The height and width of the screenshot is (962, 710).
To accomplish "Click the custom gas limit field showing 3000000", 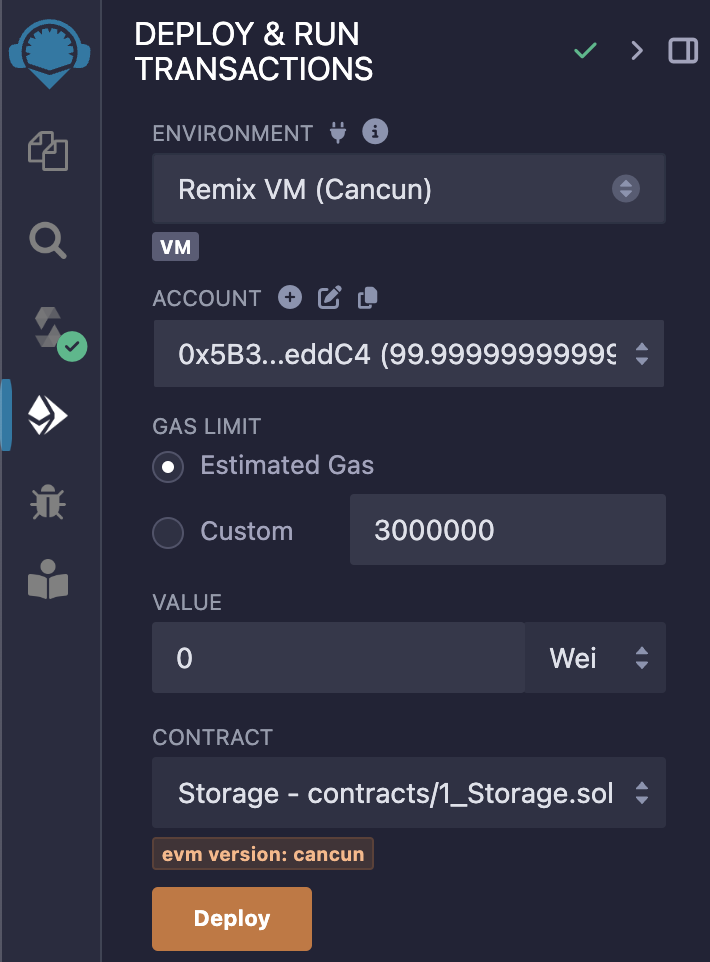I will pyautogui.click(x=507, y=529).
